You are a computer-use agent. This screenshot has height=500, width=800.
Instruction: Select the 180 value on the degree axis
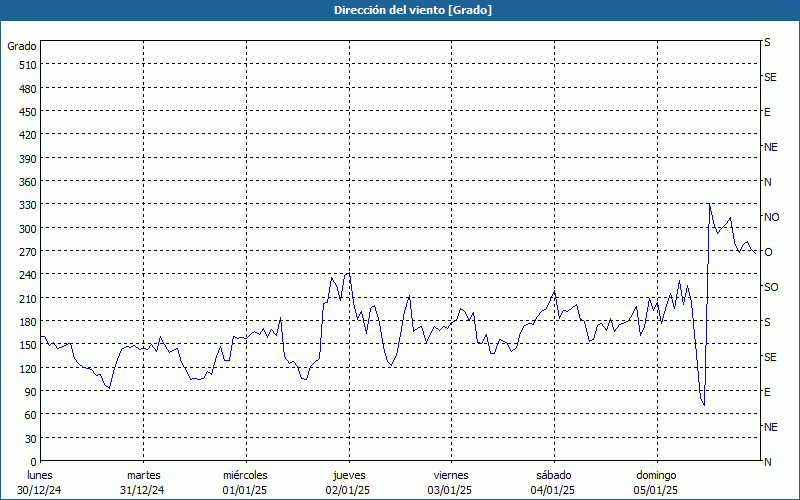click(x=28, y=322)
